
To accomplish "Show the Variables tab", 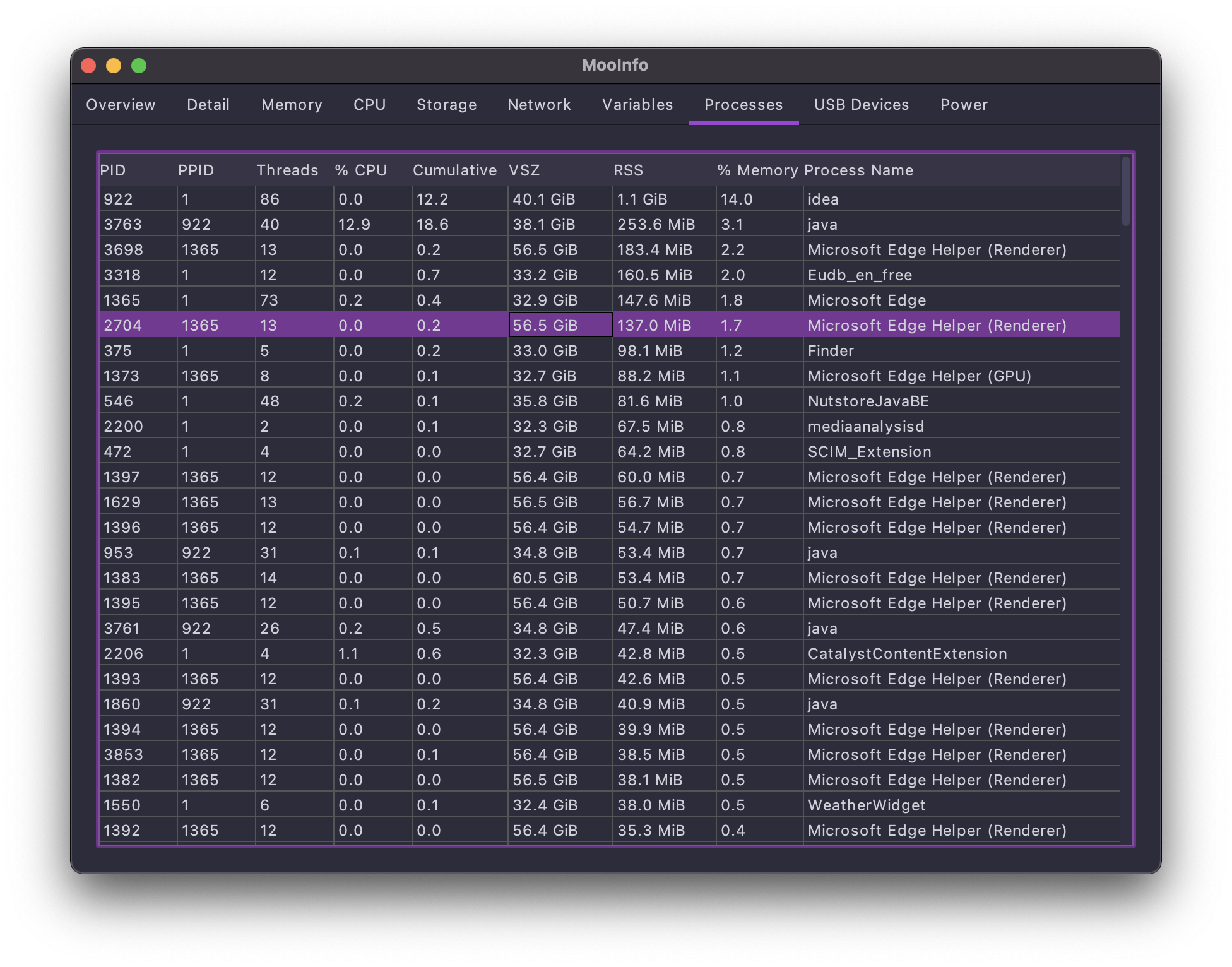I will click(637, 105).
